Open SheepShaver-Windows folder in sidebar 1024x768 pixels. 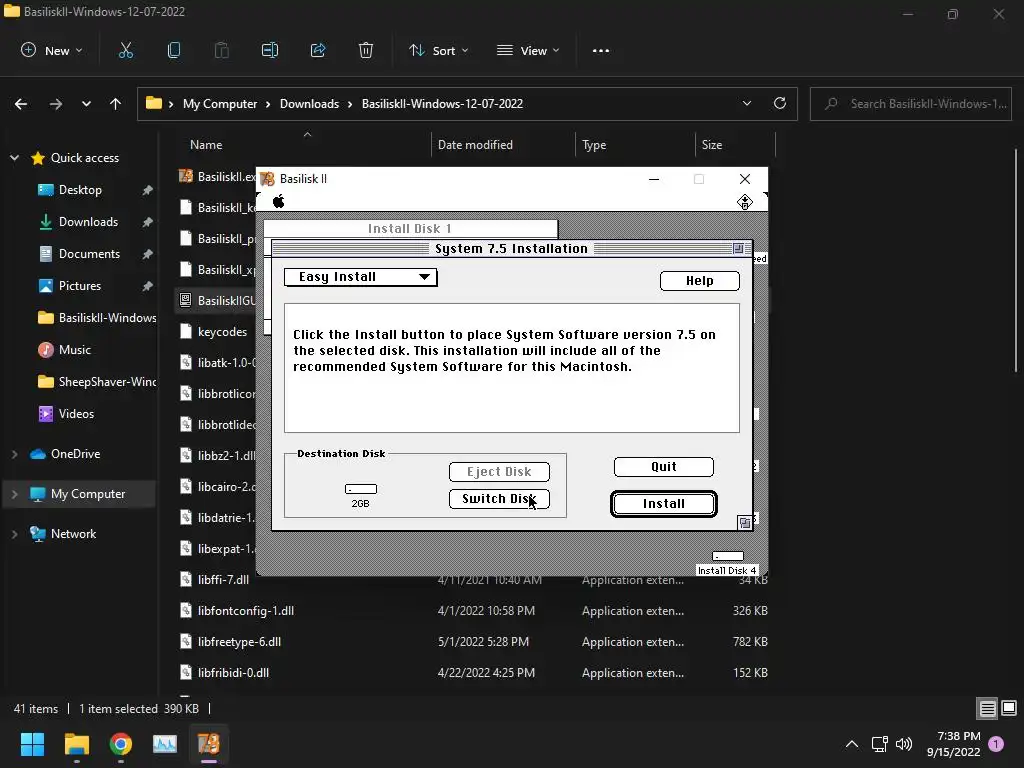pyautogui.click(x=97, y=382)
